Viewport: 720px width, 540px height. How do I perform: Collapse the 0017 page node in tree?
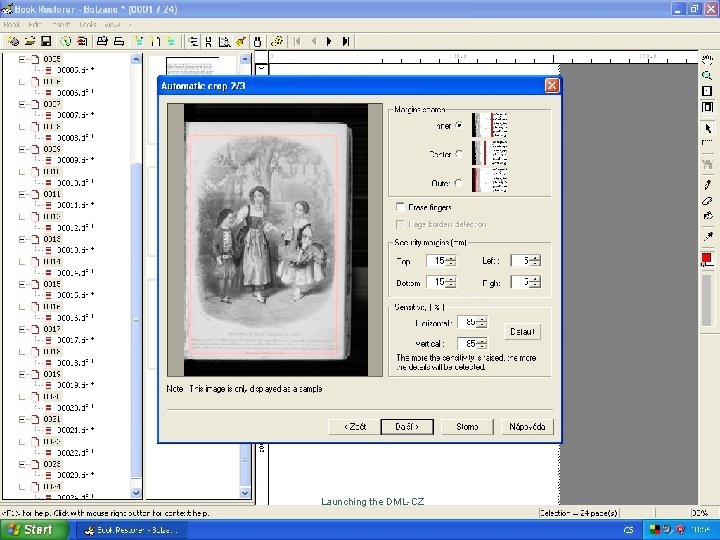pos(22,329)
